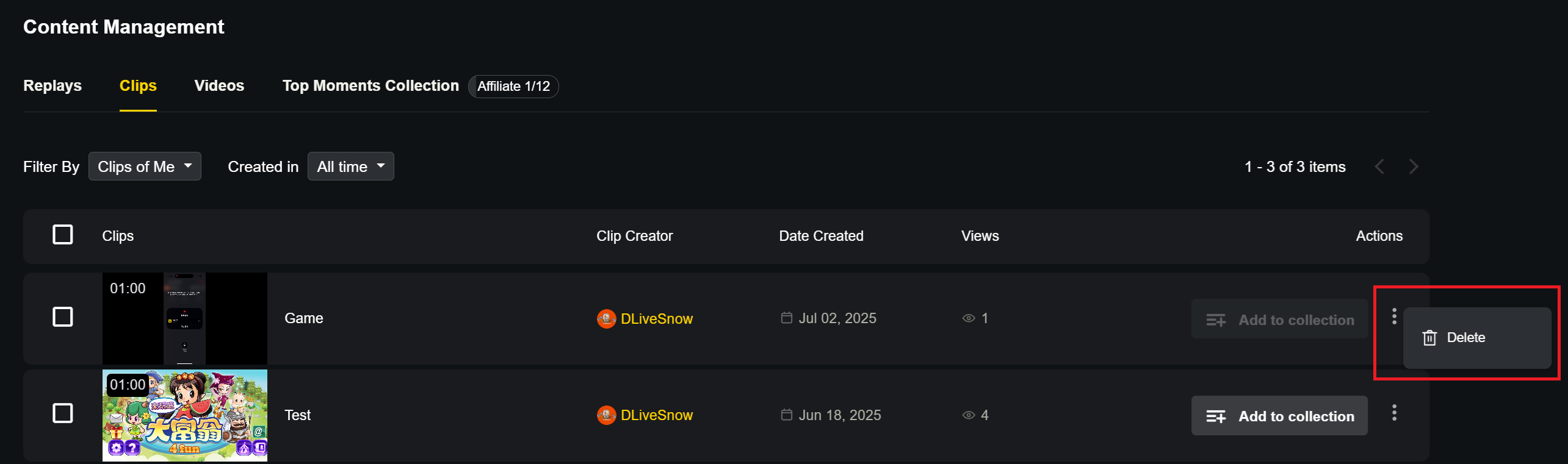The height and width of the screenshot is (464, 1568).
Task: Open three-dot menu for Game clip
Action: (x=1394, y=316)
